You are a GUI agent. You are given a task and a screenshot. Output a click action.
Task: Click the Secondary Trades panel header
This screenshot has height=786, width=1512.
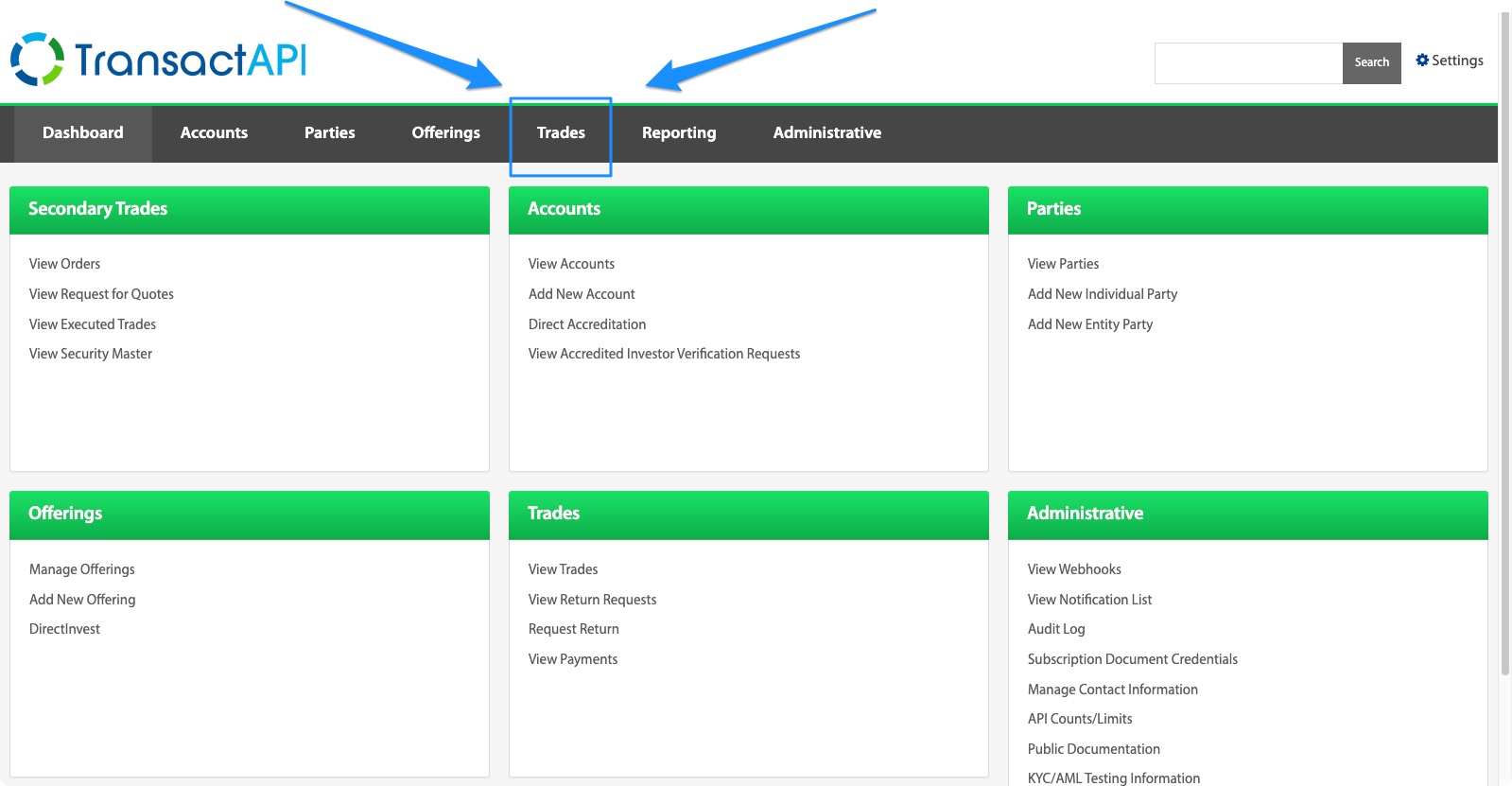tap(250, 210)
